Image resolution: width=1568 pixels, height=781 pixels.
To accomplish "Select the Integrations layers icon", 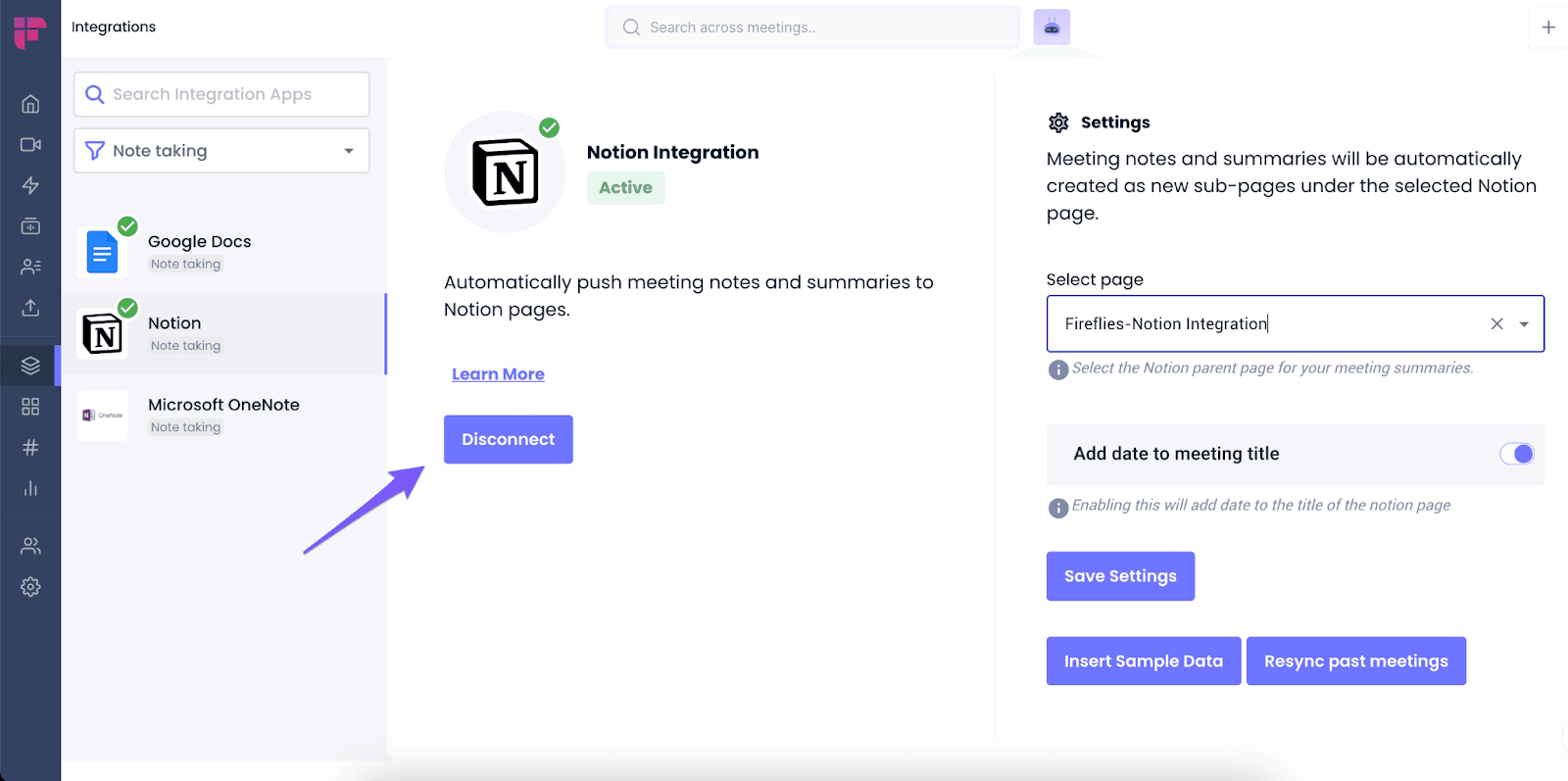I will point(30,366).
